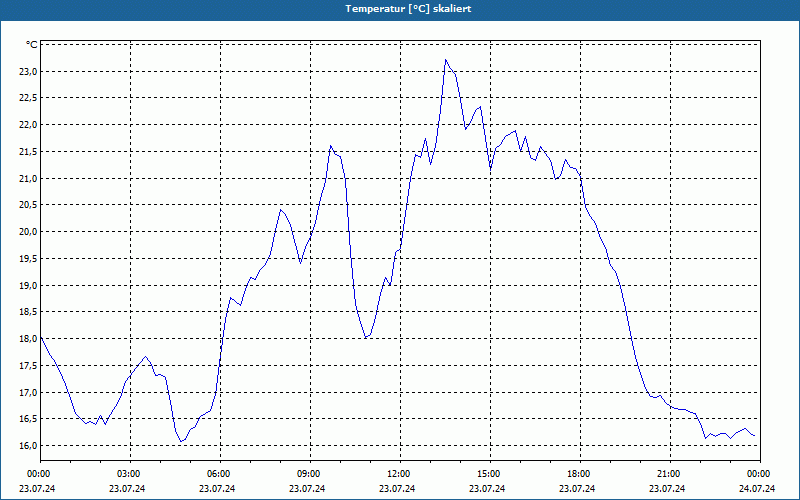Click the 21,0 y-axis label
This screenshot has height=500, width=800.
pyautogui.click(x=29, y=179)
